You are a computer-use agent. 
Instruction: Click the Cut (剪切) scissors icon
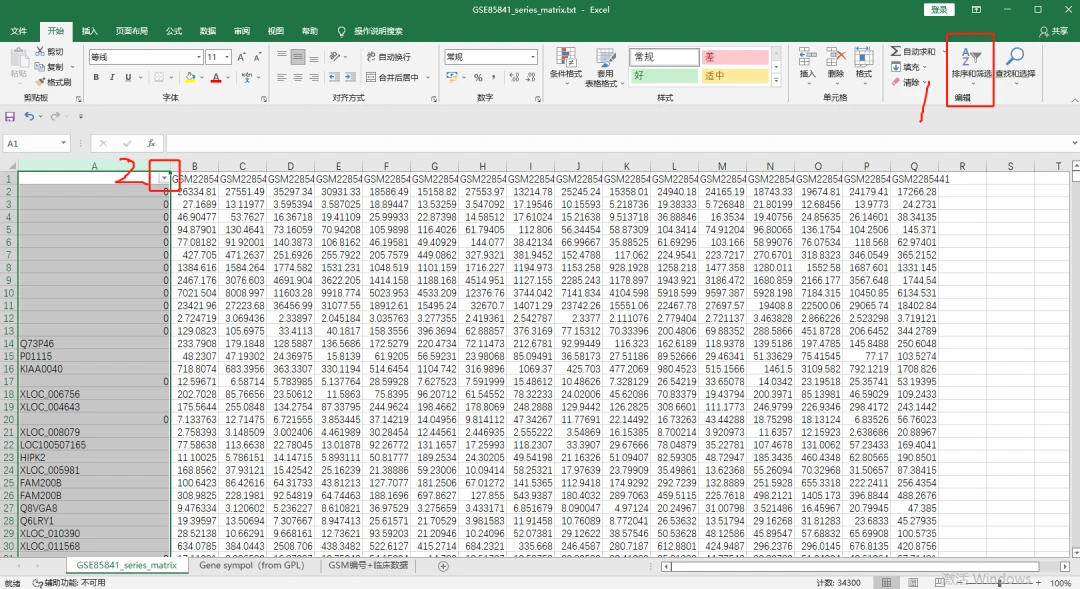point(40,52)
